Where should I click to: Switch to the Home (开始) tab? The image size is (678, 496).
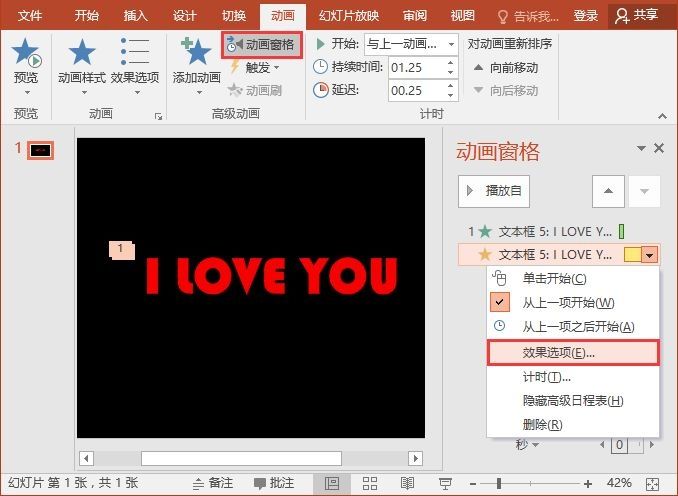pyautogui.click(x=86, y=16)
